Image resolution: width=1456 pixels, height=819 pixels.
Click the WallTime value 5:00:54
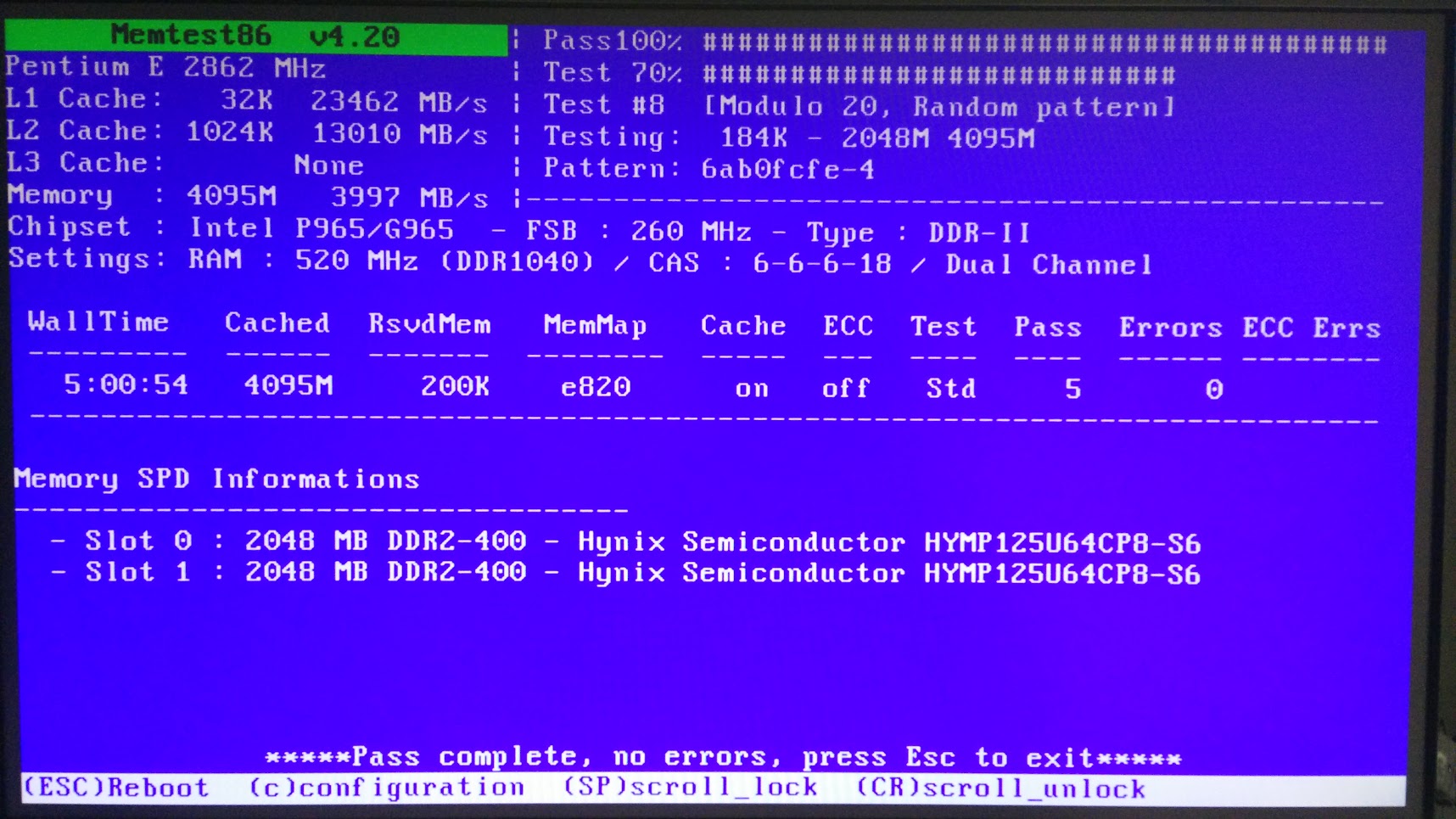click(126, 384)
